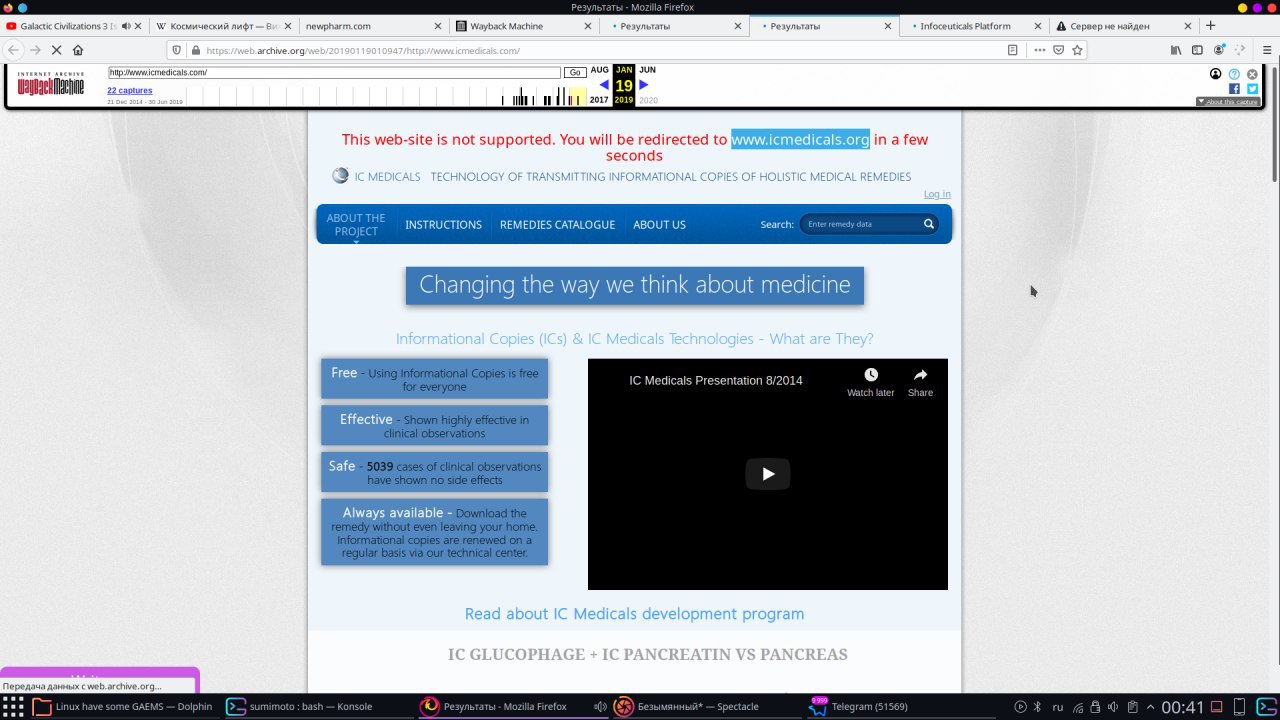Open Wayback user account icon
This screenshot has width=1280, height=720.
coord(1216,74)
